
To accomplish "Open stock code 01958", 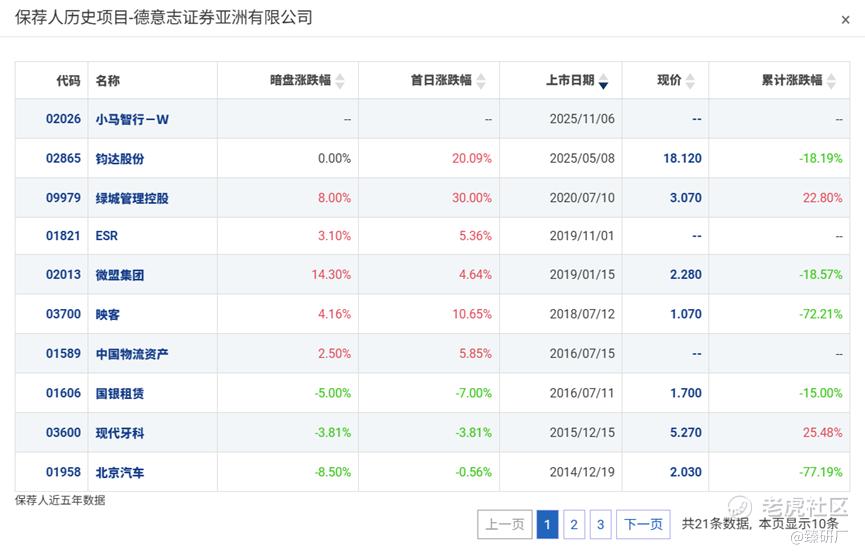I will 63,473.
